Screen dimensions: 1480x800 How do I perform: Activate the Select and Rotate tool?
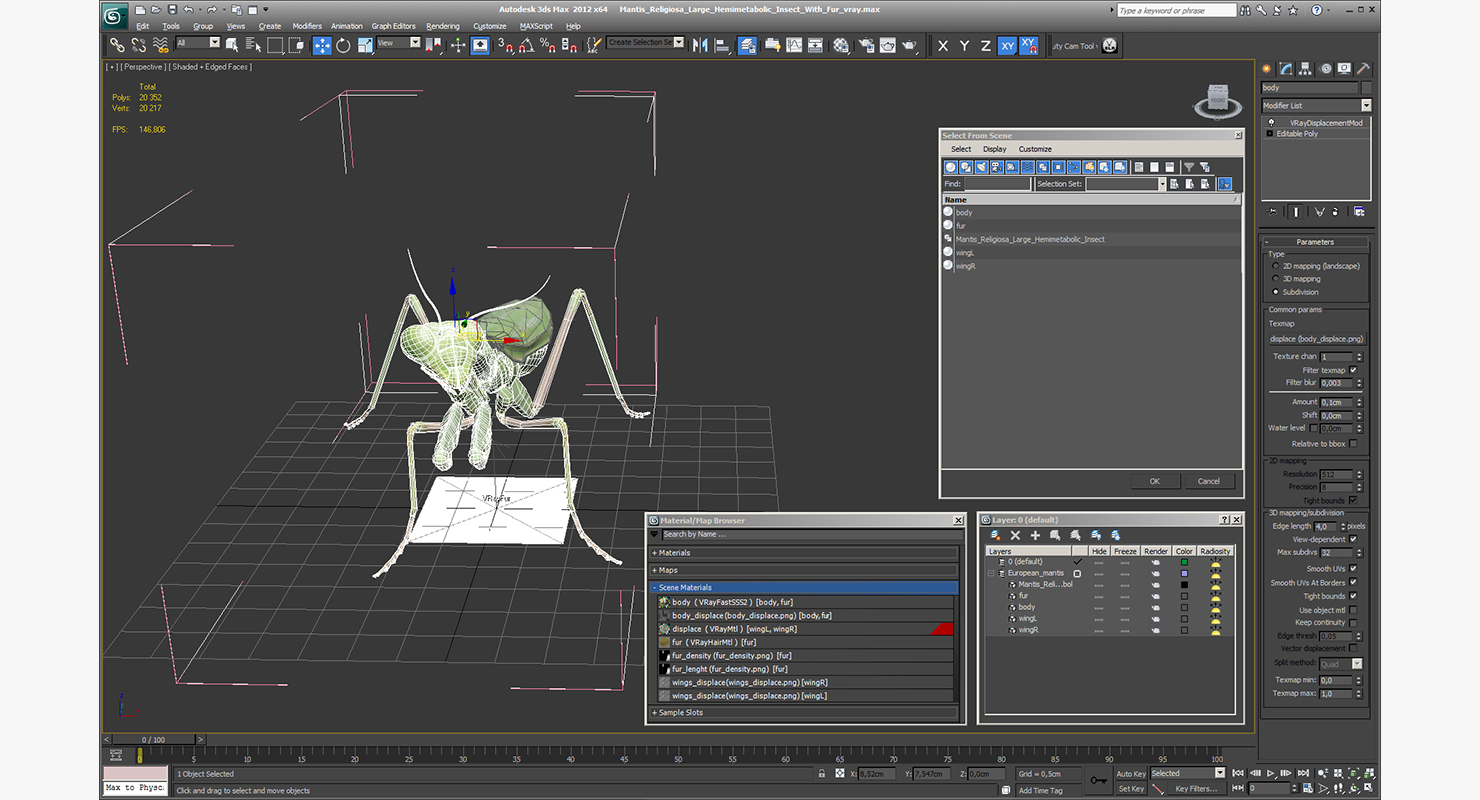[x=343, y=45]
